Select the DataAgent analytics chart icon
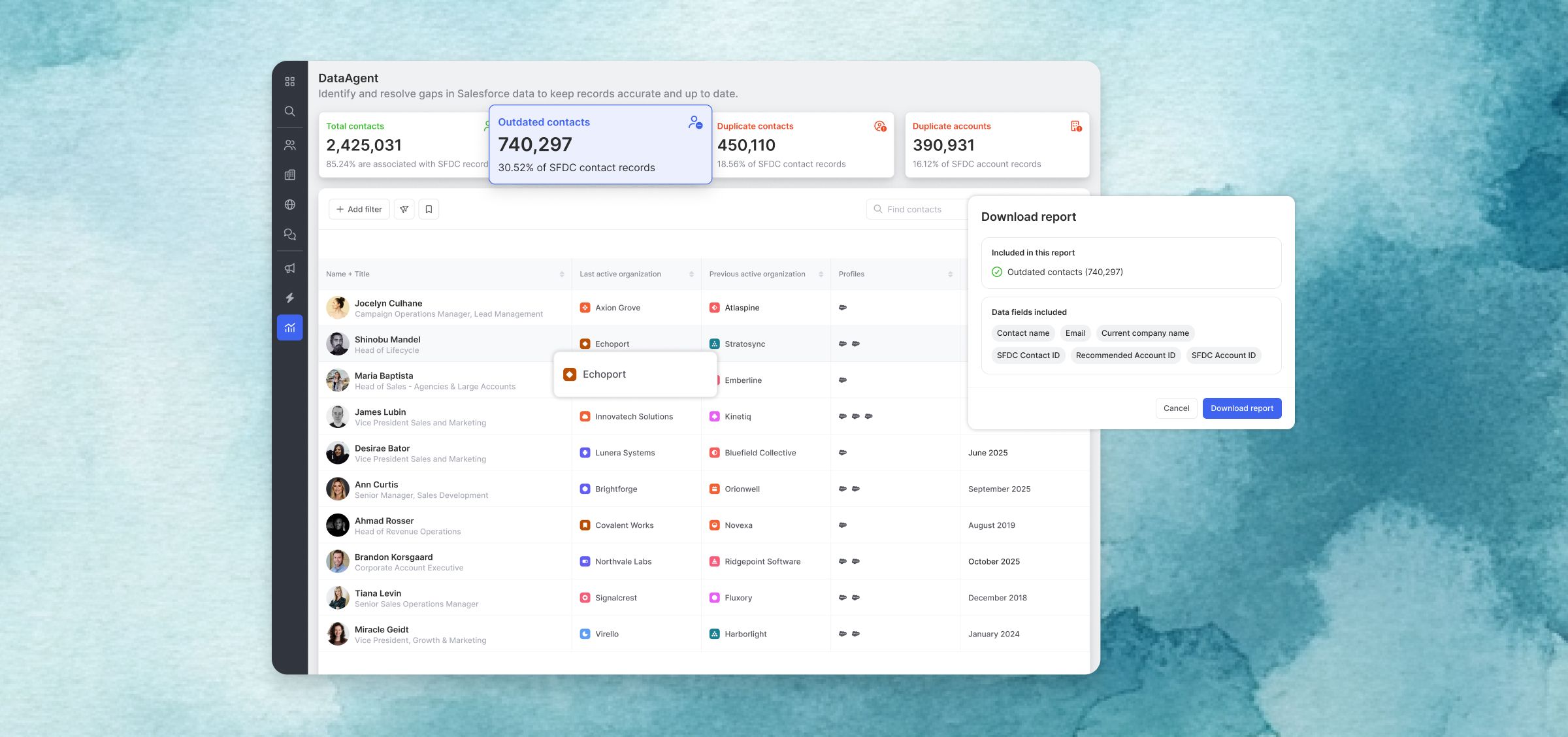The width and height of the screenshot is (1568, 737). pyautogui.click(x=289, y=328)
